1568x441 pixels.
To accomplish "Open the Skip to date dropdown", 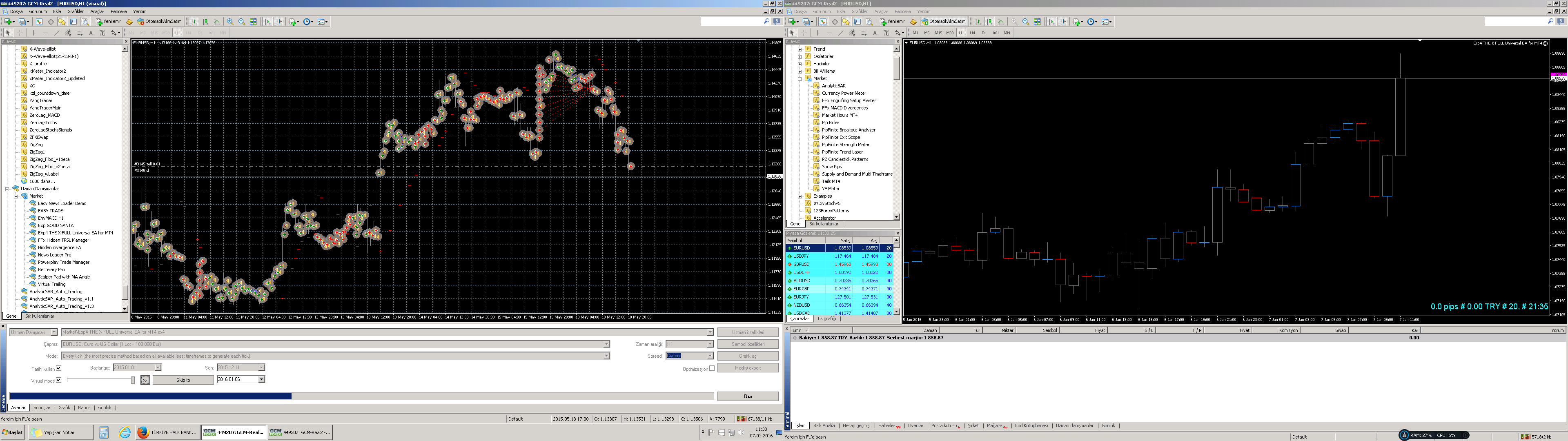I will (261, 379).
